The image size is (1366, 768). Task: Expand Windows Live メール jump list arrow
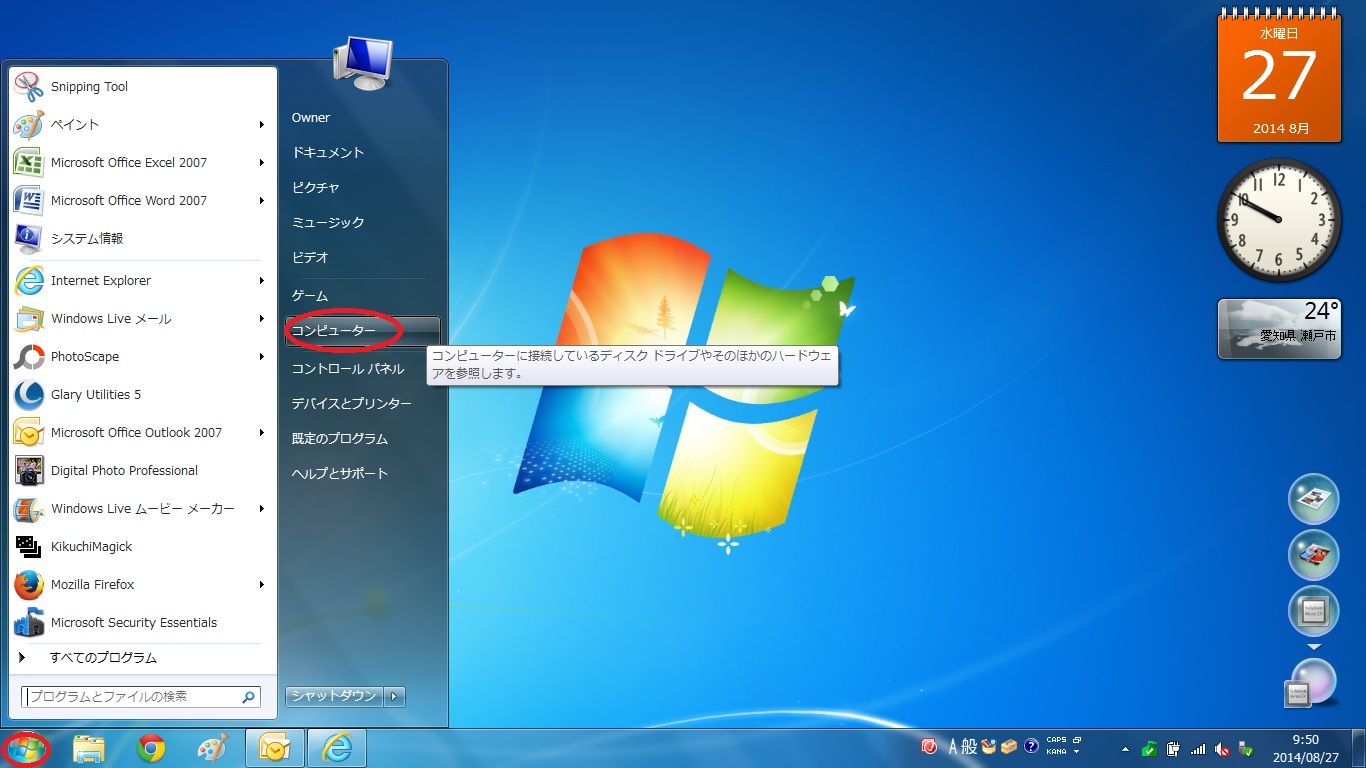tap(261, 319)
